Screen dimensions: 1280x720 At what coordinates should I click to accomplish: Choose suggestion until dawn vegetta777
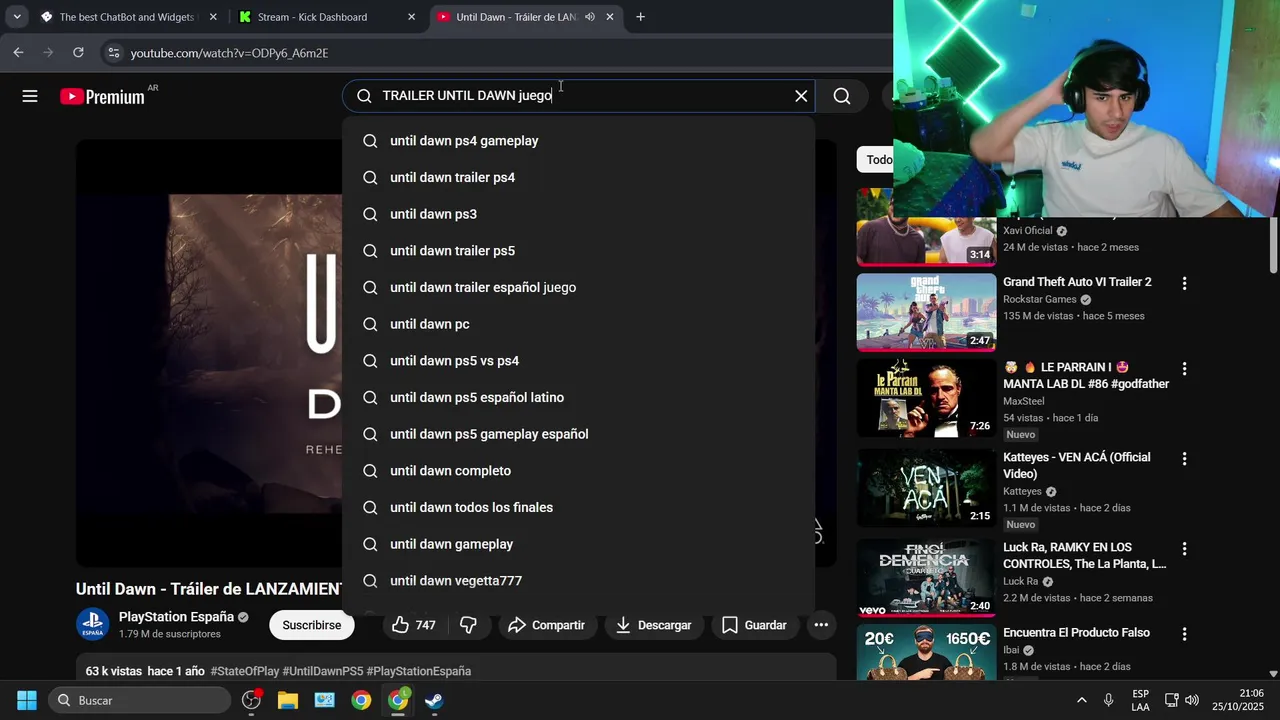tap(579, 581)
